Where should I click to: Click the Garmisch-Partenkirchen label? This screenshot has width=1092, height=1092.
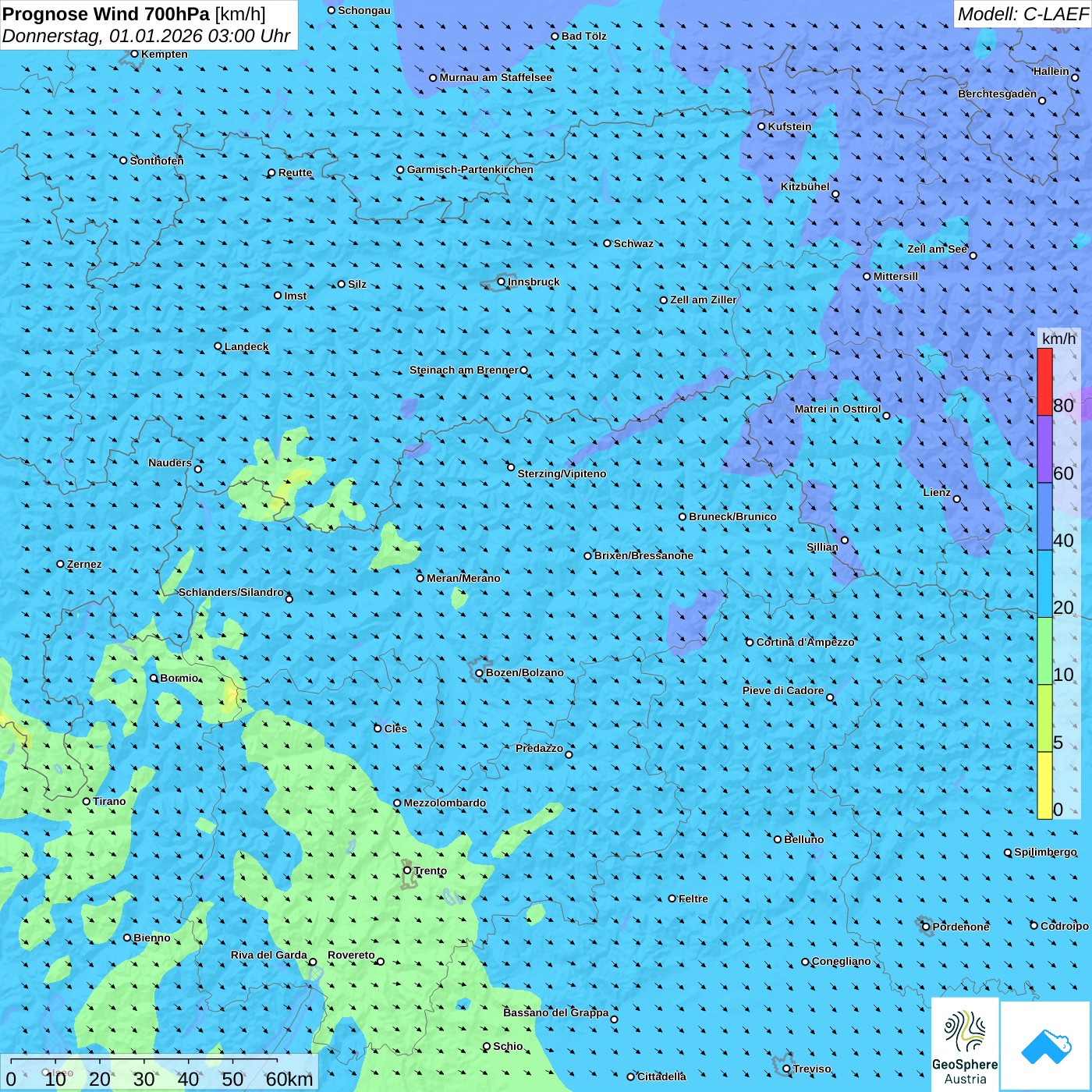coord(470,169)
